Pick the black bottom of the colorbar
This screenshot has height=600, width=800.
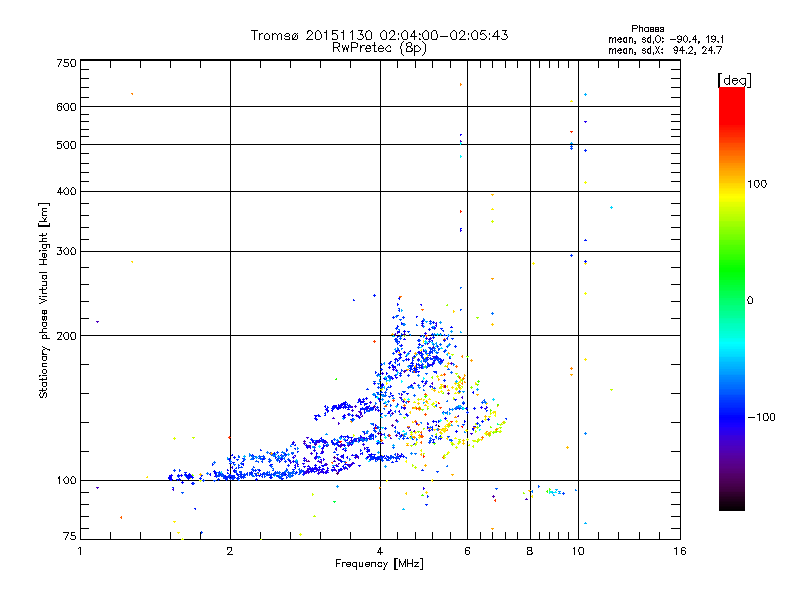click(x=732, y=503)
